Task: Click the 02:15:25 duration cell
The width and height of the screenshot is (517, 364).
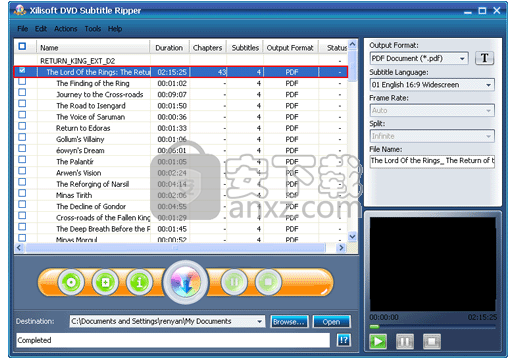Action: click(x=171, y=72)
